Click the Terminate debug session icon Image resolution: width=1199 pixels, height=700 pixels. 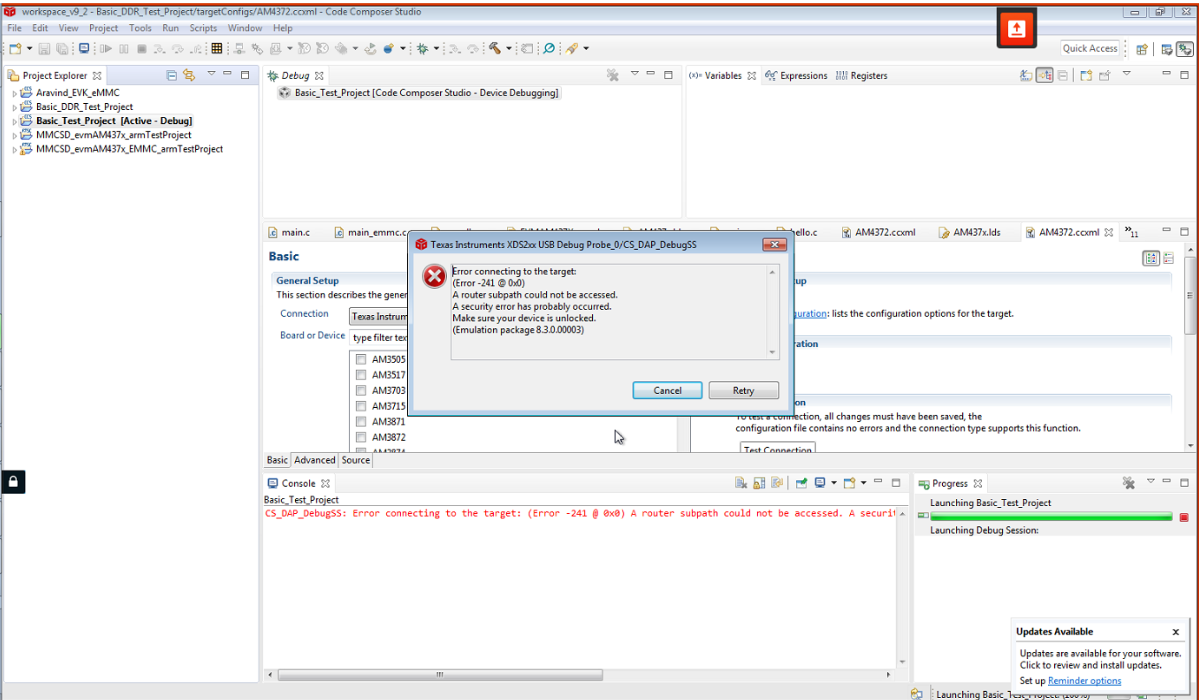140,48
